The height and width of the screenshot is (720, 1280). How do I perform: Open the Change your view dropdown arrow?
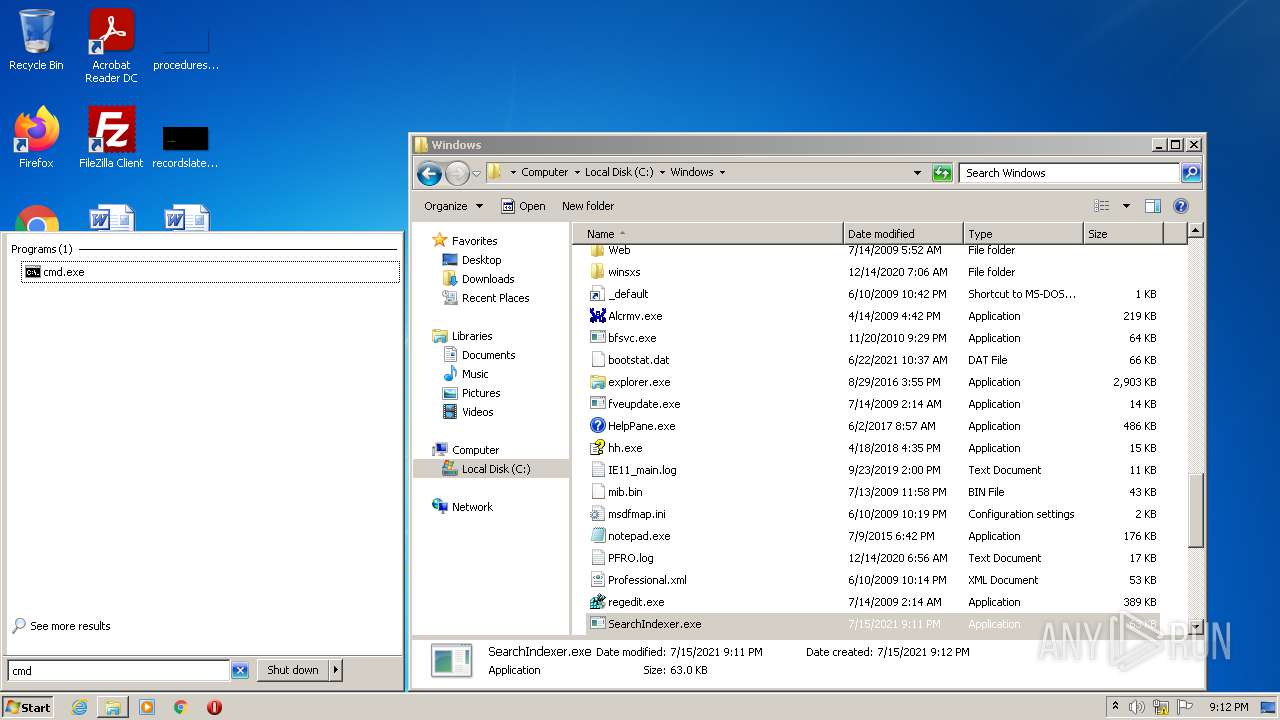click(x=1126, y=206)
